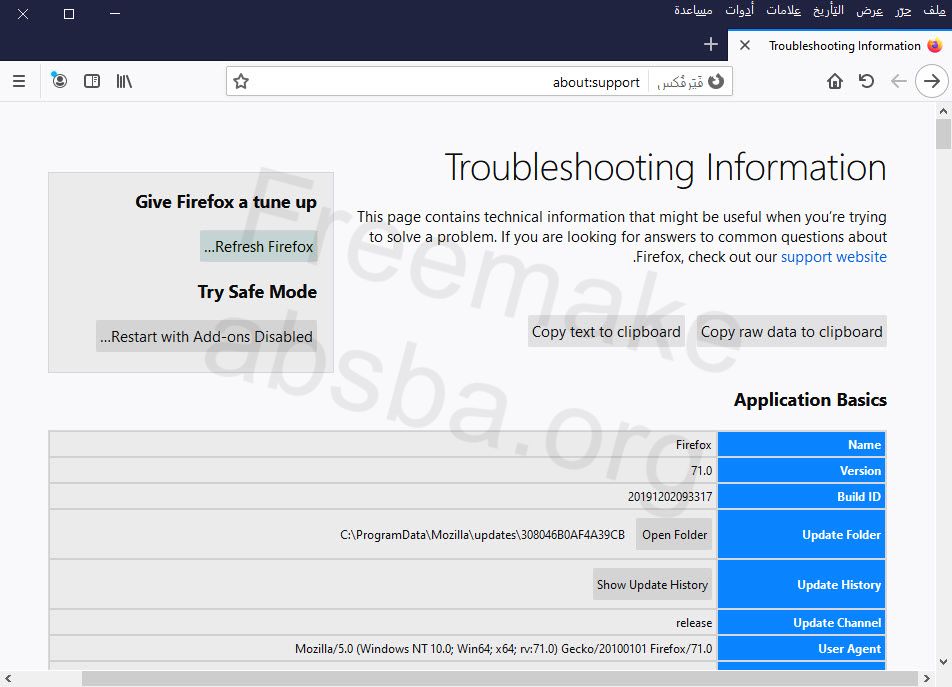The image size is (952, 687).
Task: Bookmark this page with star icon
Action: [241, 81]
